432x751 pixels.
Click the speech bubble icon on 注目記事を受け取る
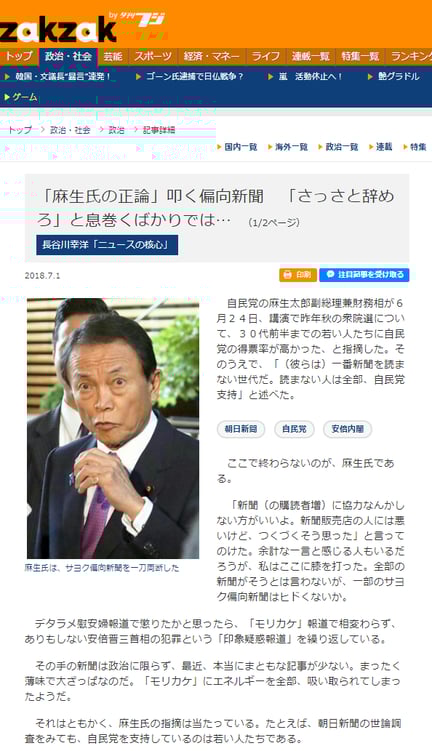tap(330, 274)
